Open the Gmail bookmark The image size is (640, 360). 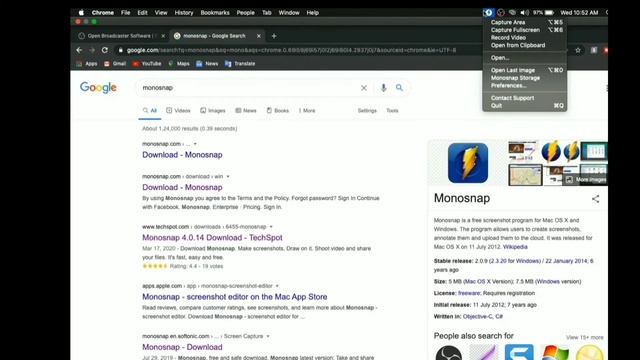pos(115,64)
